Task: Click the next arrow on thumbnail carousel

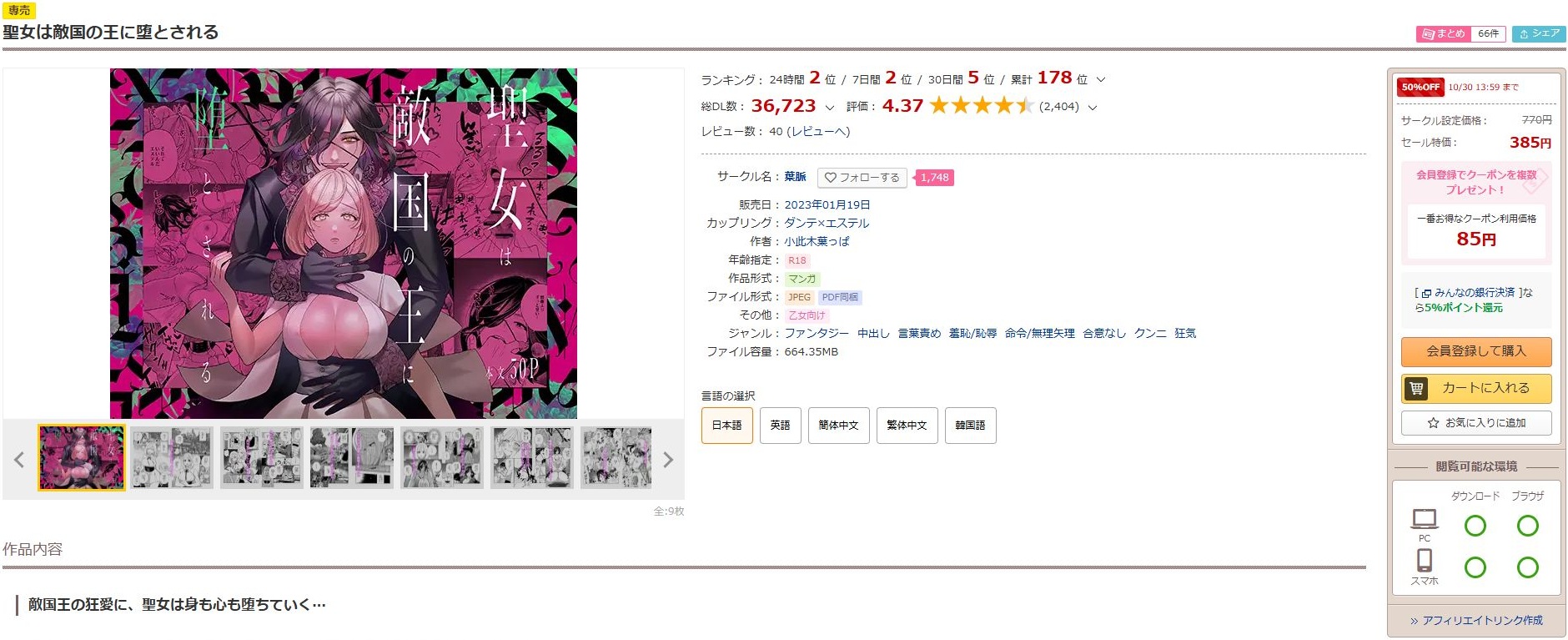Action: click(667, 460)
